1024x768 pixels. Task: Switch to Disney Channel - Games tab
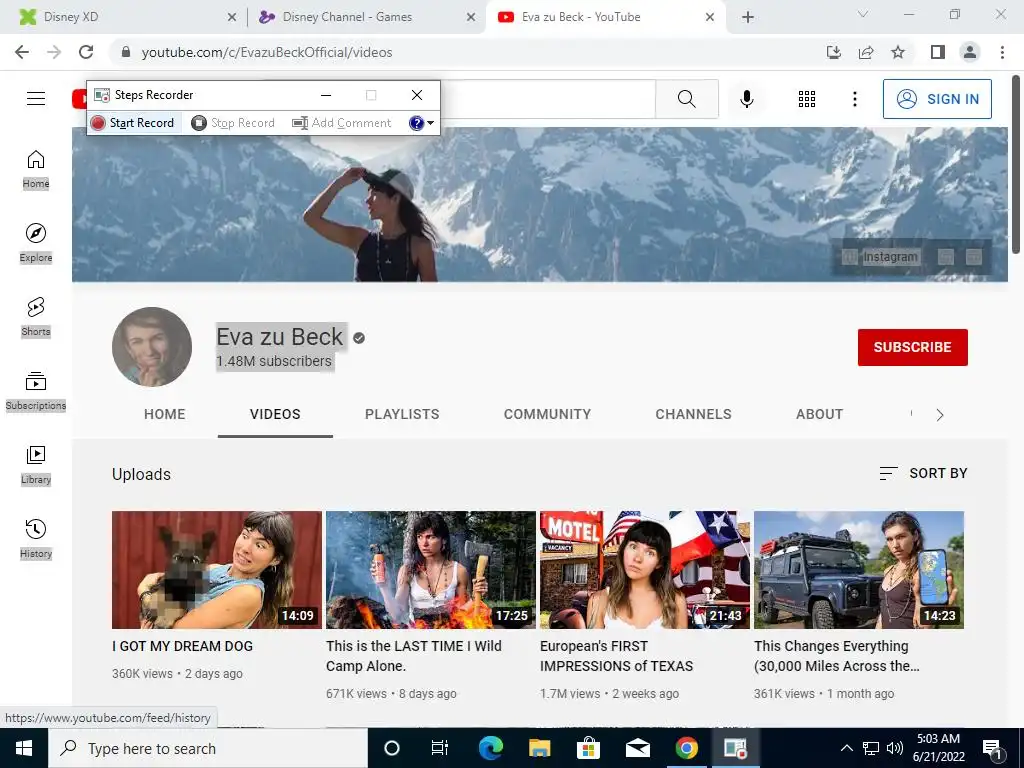(366, 17)
